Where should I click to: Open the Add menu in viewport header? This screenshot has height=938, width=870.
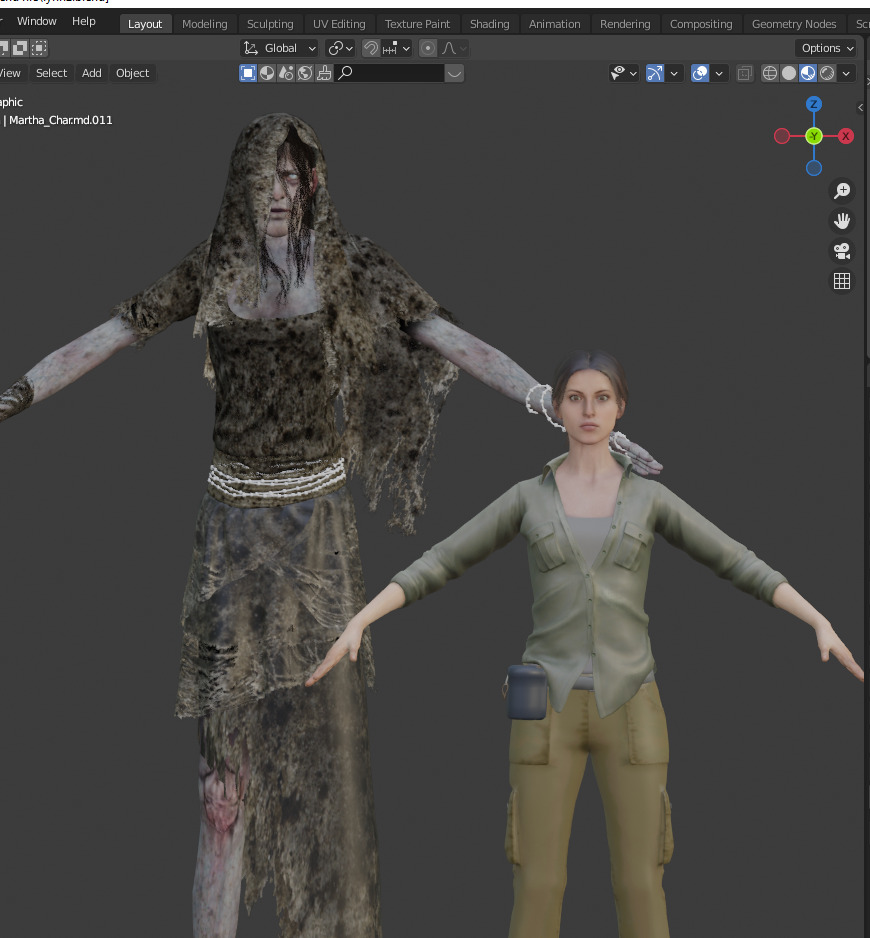92,73
